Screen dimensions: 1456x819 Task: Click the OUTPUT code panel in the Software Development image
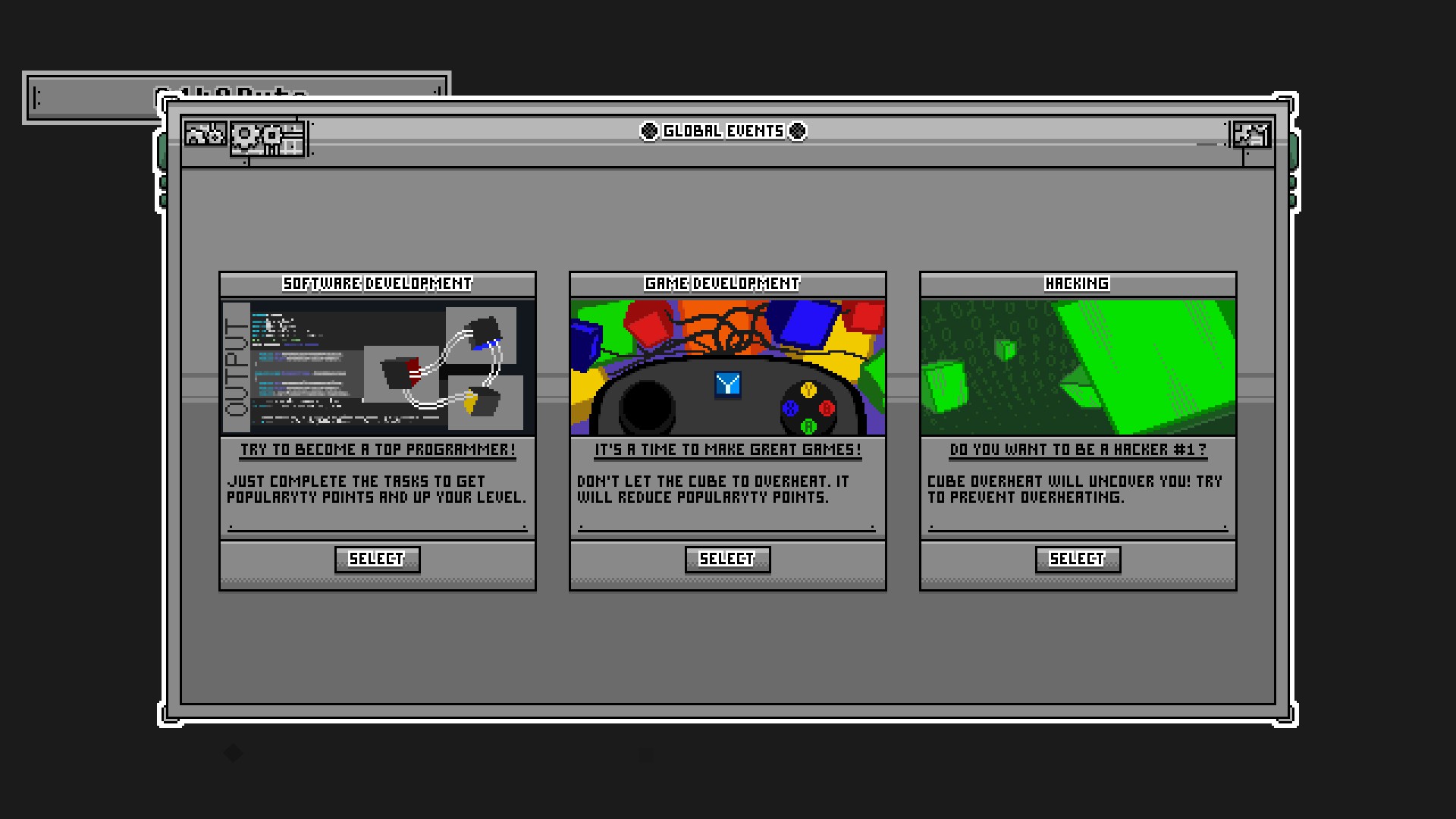tap(303, 364)
